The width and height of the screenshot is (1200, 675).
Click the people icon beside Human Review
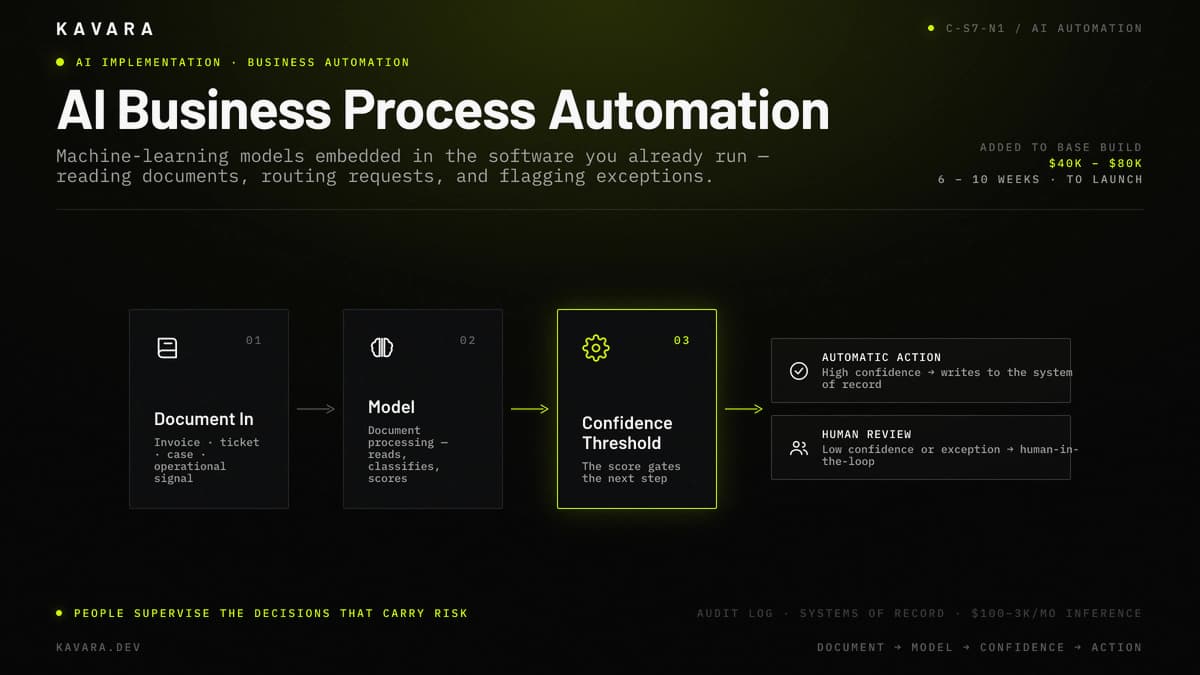[x=799, y=448]
